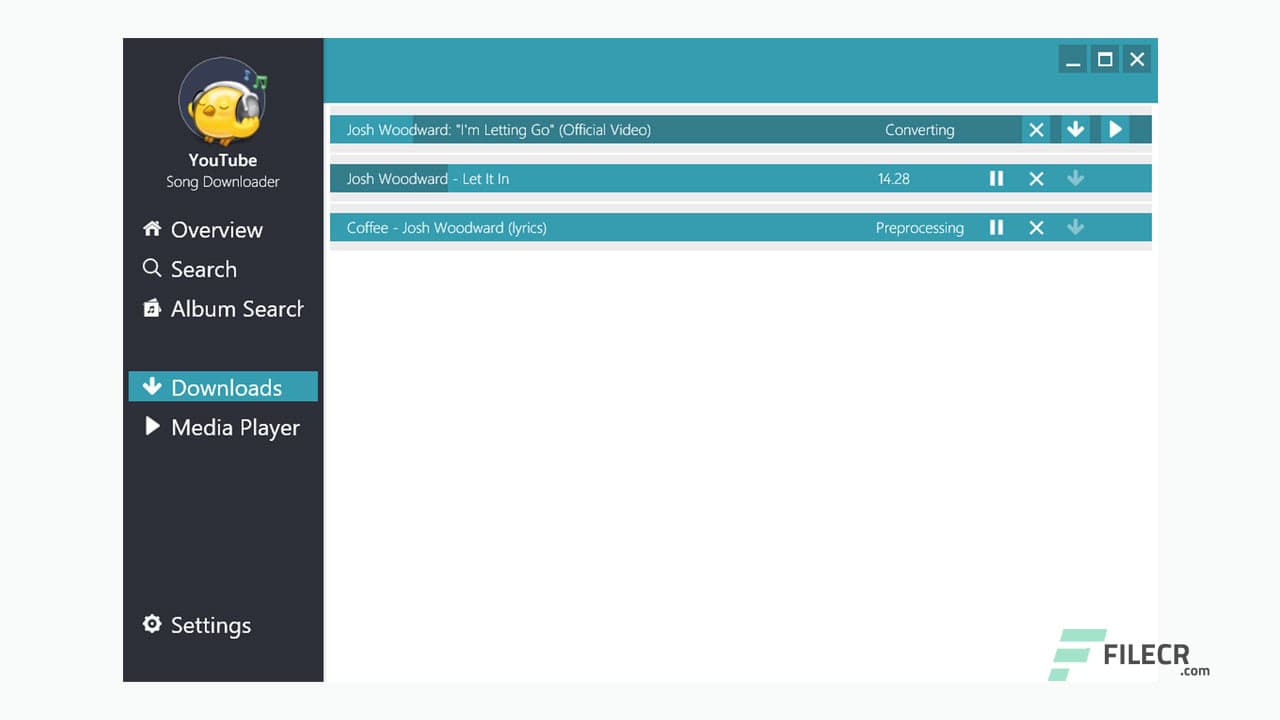The width and height of the screenshot is (1280, 720).
Task: Select the Overview home icon
Action: [152, 229]
